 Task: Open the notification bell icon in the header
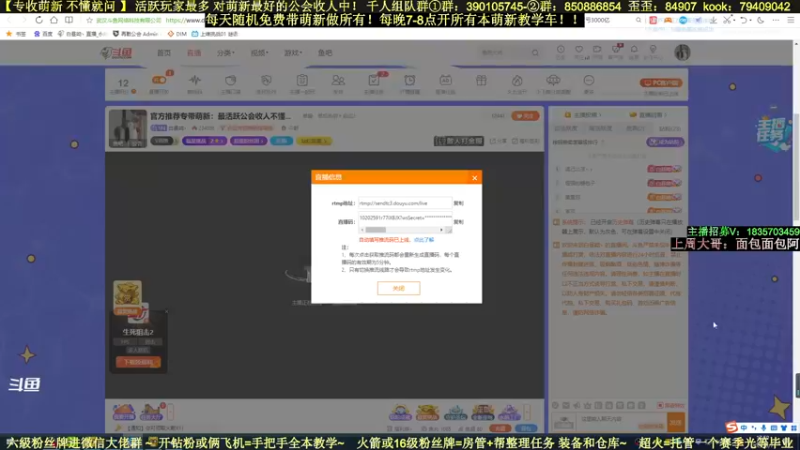[x=634, y=52]
